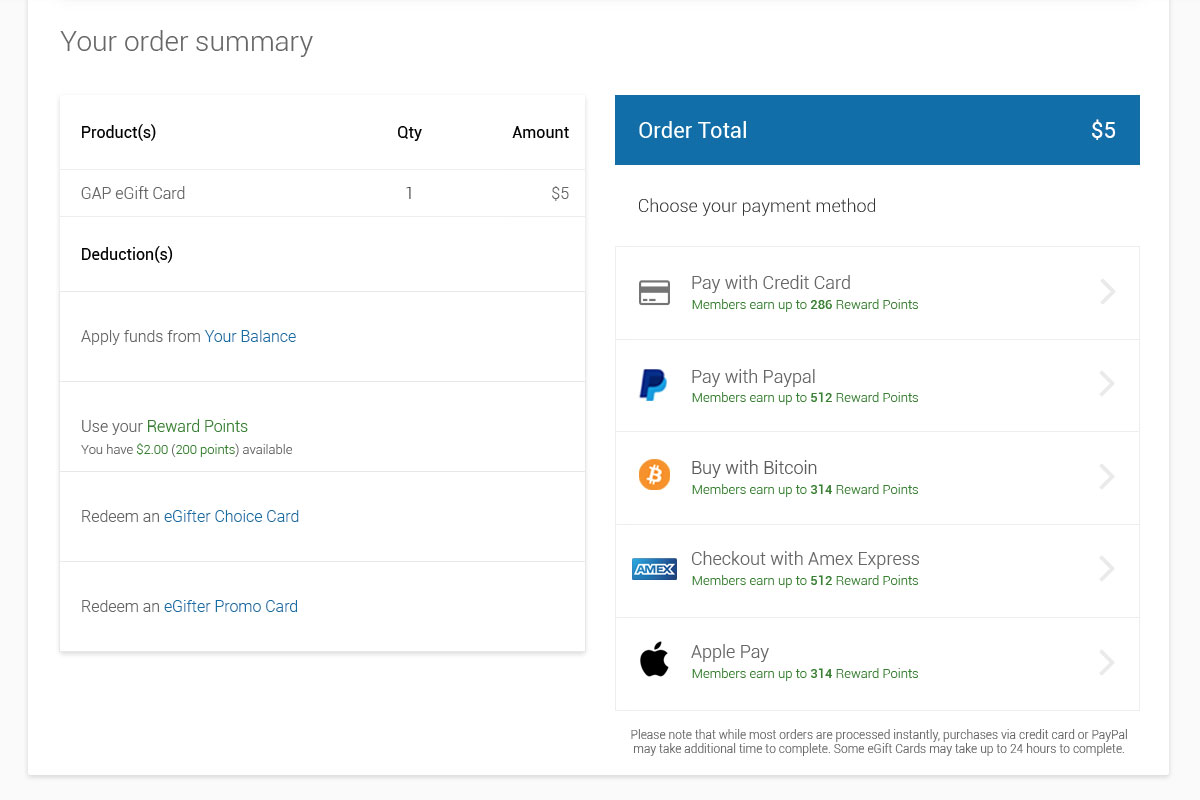Select Apple Pay payment method

tap(877, 664)
